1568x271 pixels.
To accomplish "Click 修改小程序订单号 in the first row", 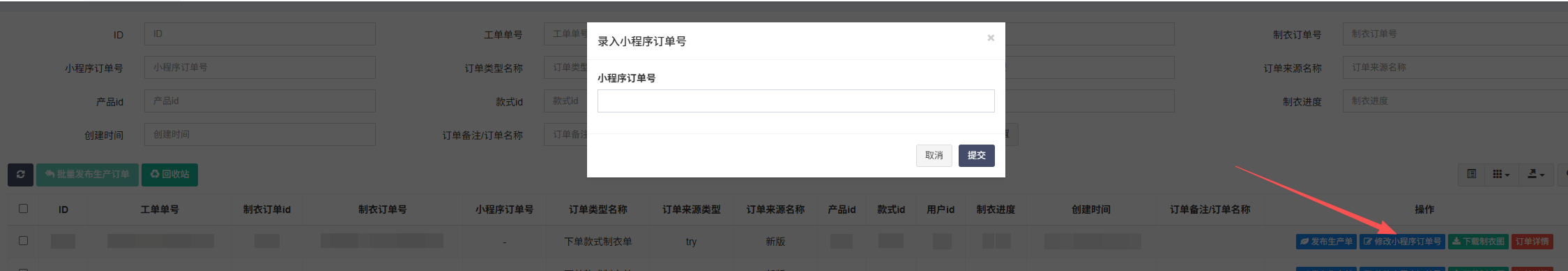I will 1402,242.
